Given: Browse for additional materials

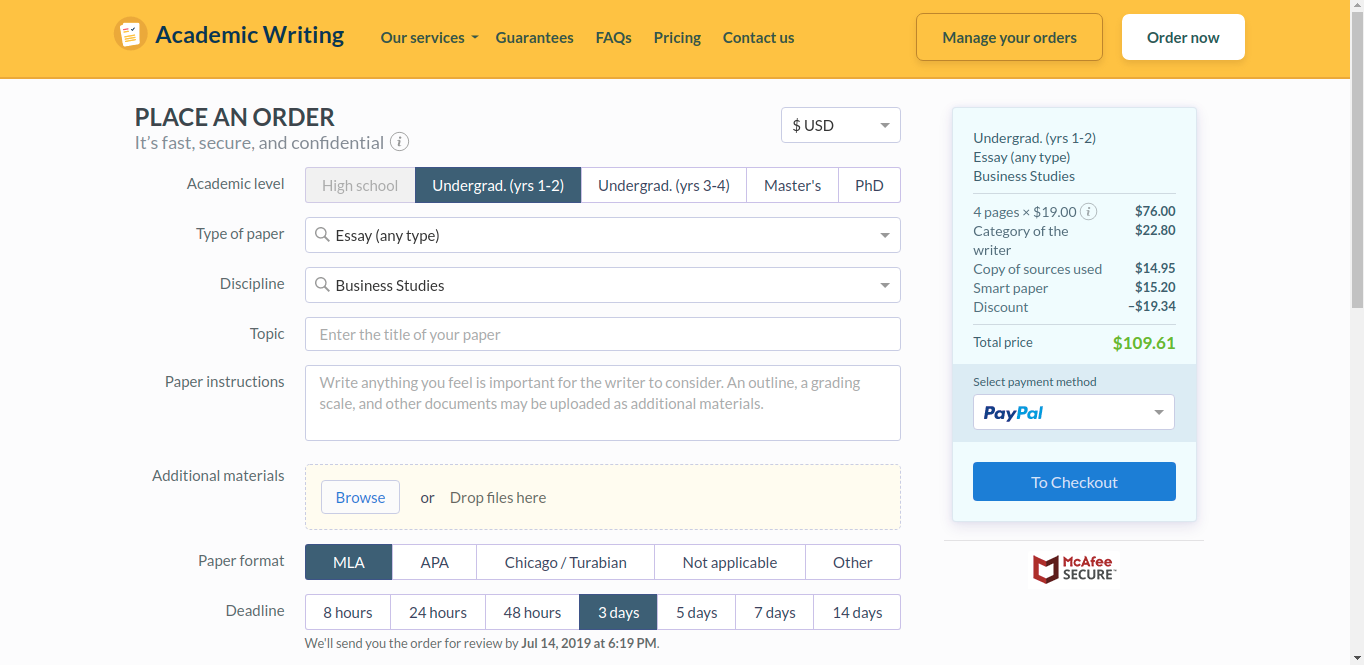Looking at the screenshot, I should pyautogui.click(x=360, y=496).
